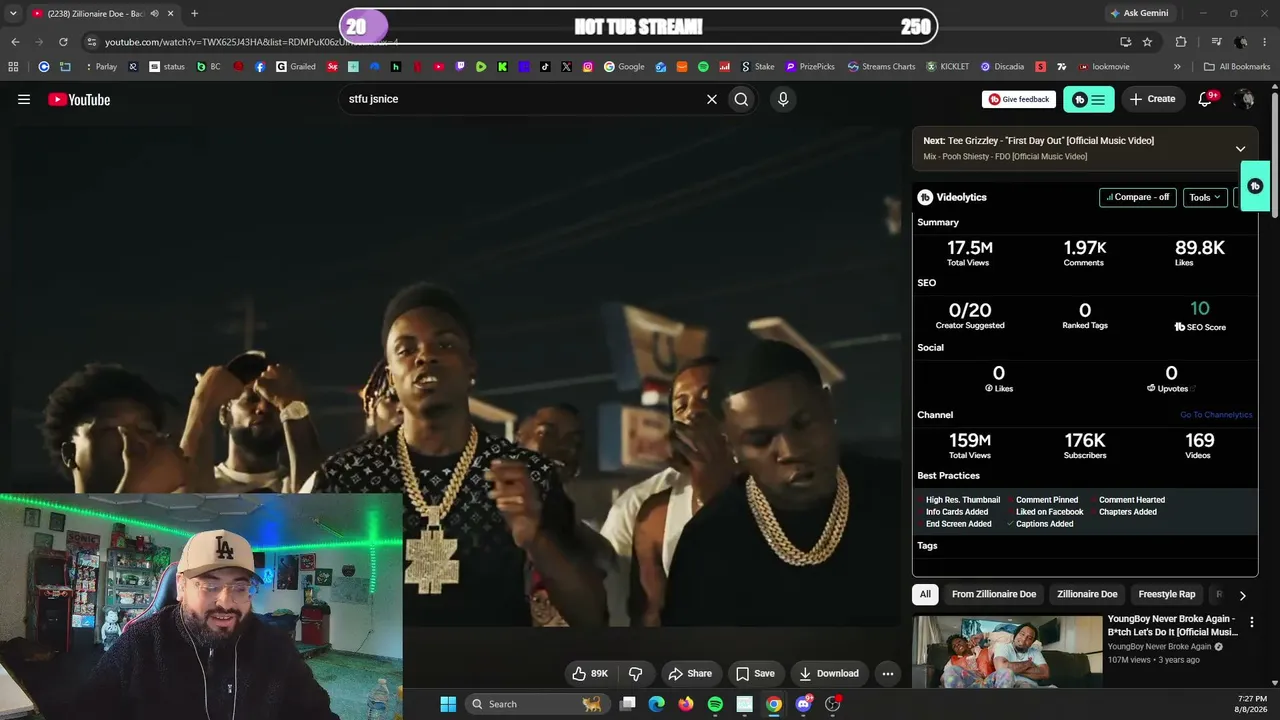Click the TubeBuddy Give feedback button
Screen dimensions: 1280x720
tap(1019, 99)
